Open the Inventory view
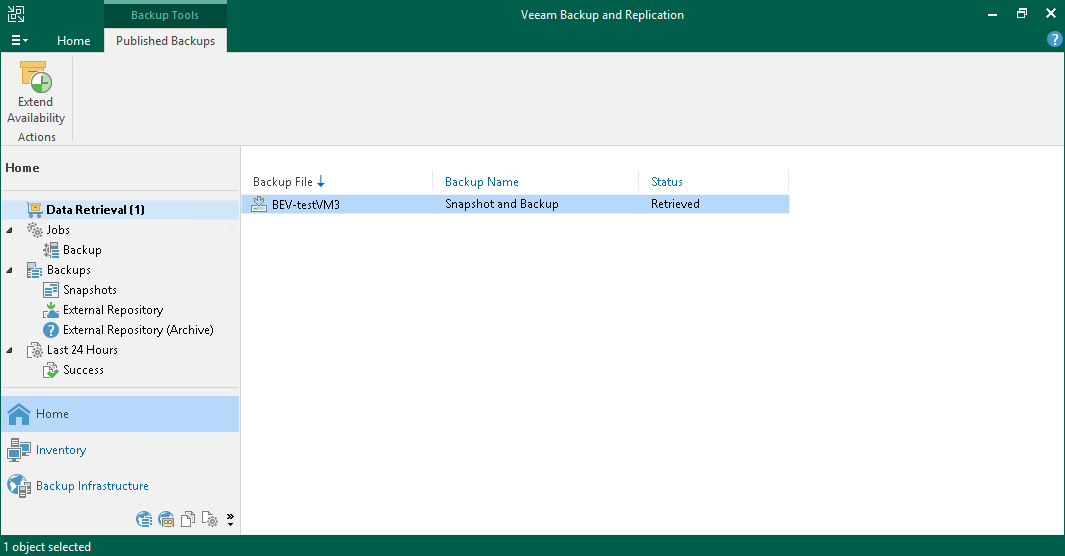The image size is (1065, 556). [x=120, y=450]
